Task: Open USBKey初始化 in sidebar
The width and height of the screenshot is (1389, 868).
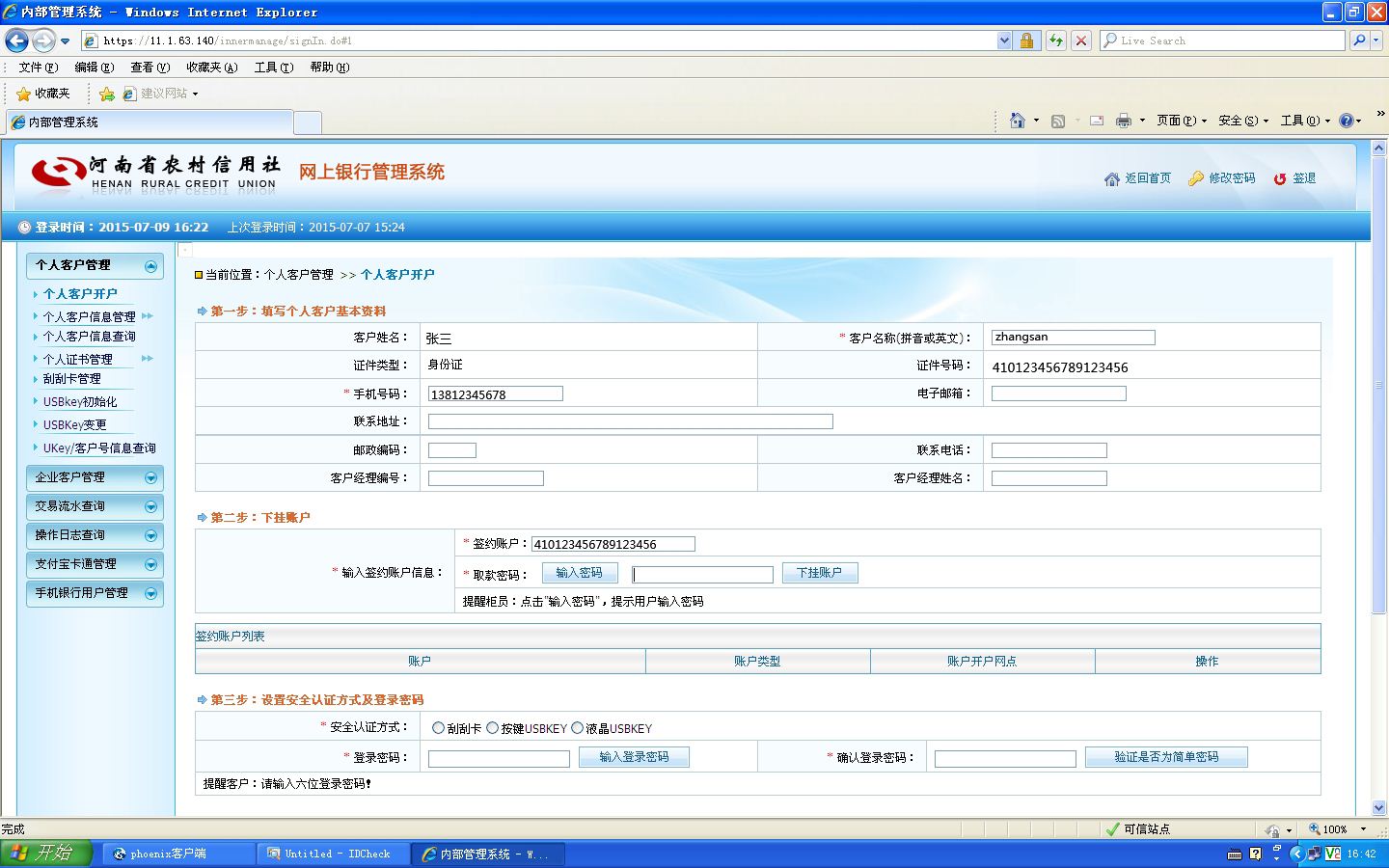Action: 80,402
